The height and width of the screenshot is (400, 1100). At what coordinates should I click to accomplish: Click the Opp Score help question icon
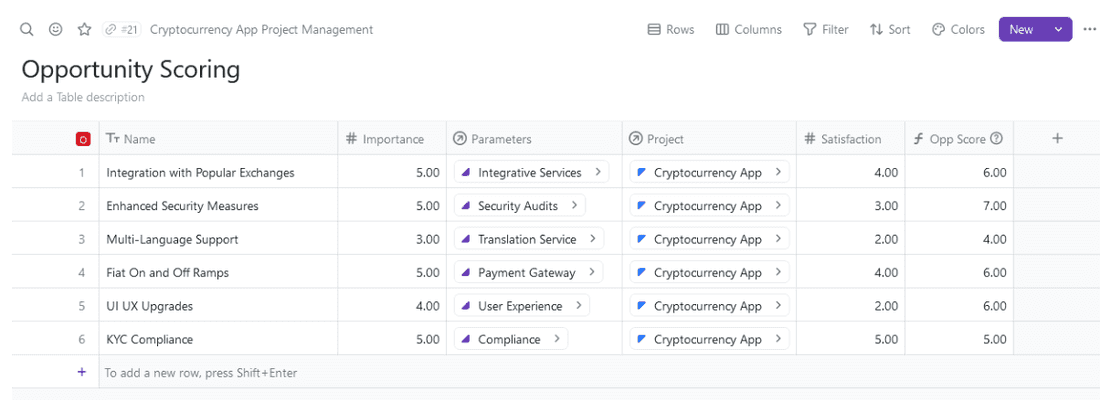tap(996, 139)
